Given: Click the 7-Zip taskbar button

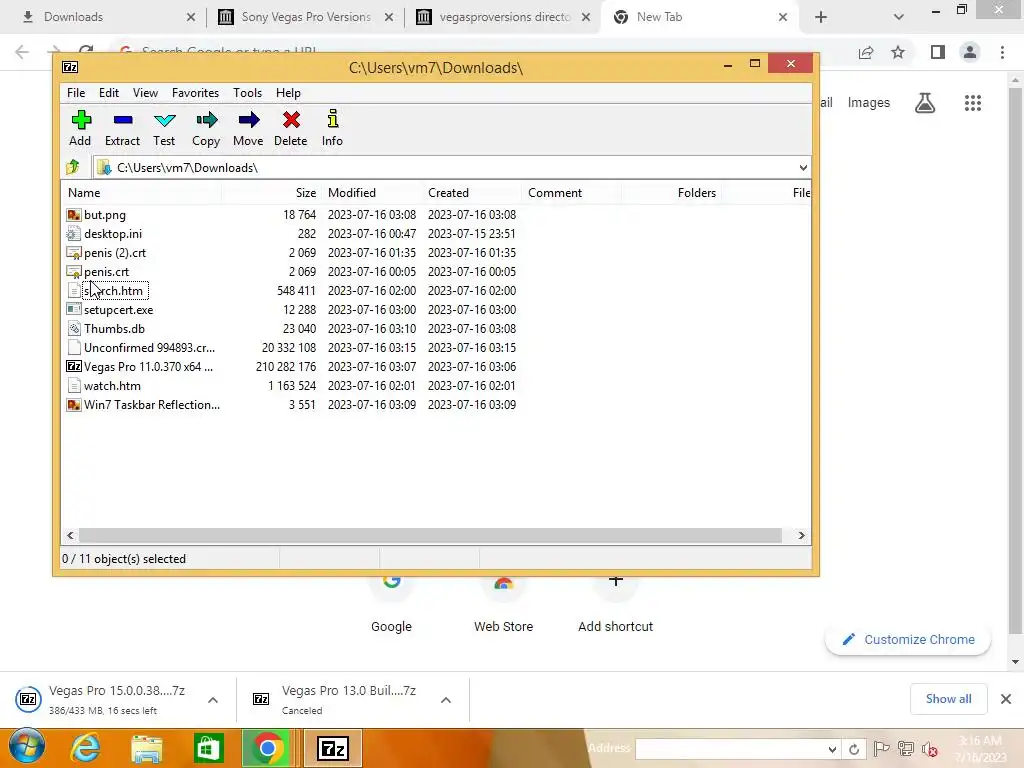Looking at the screenshot, I should [x=332, y=748].
